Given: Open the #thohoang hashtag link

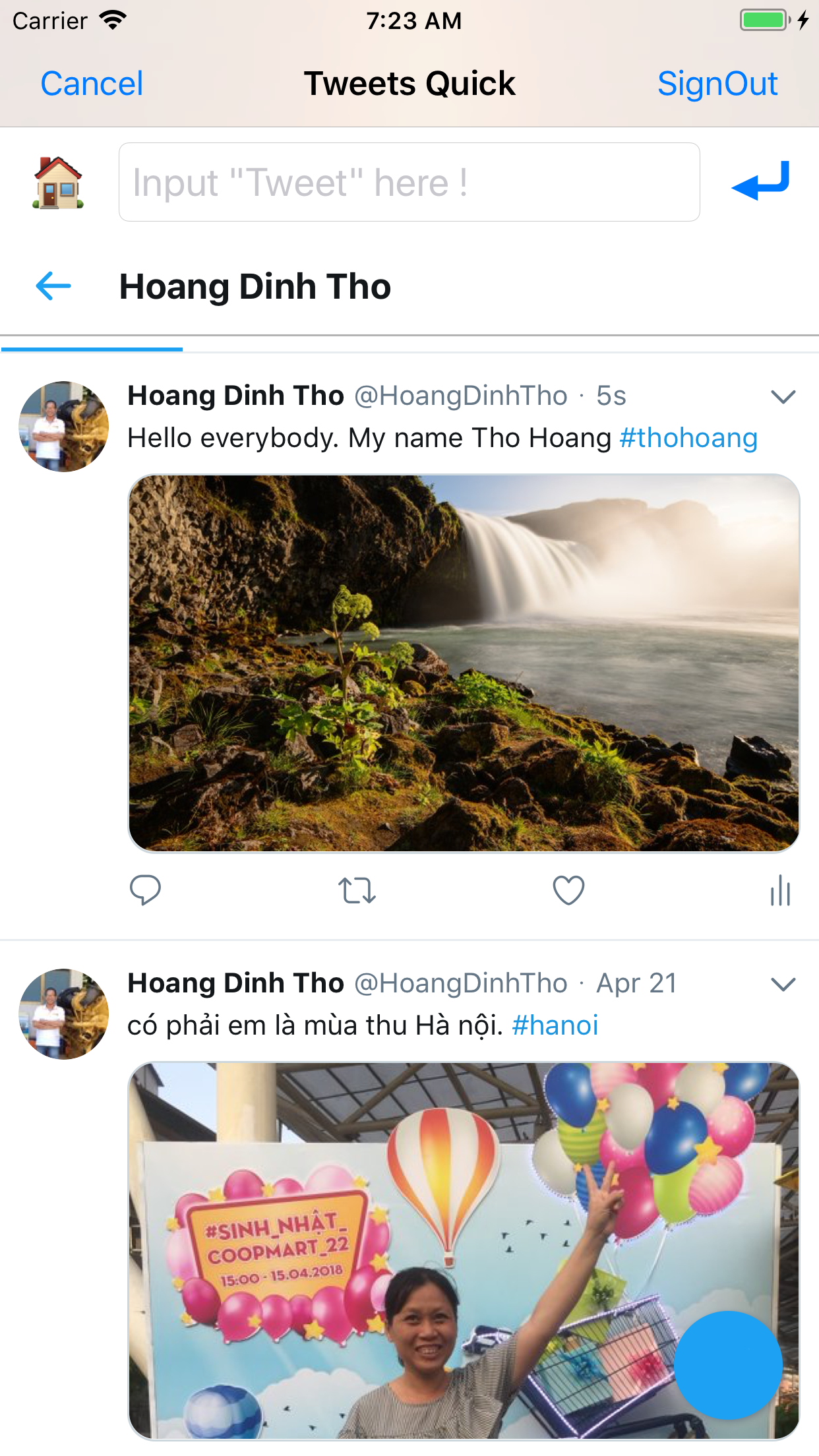Looking at the screenshot, I should pos(688,439).
